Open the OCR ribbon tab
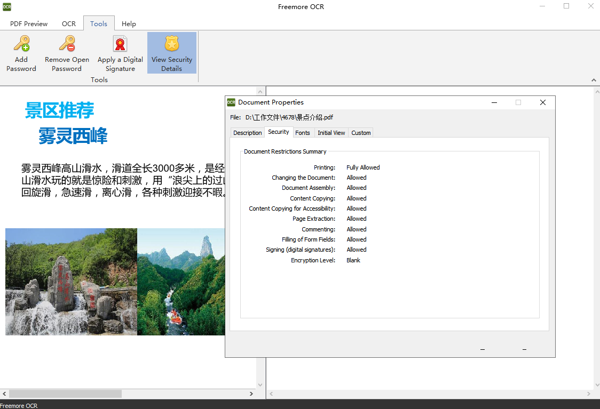 (x=68, y=23)
